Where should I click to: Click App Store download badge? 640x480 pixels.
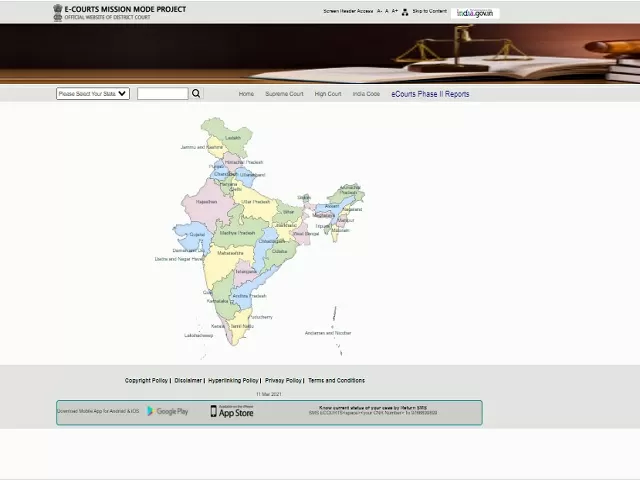tap(232, 411)
